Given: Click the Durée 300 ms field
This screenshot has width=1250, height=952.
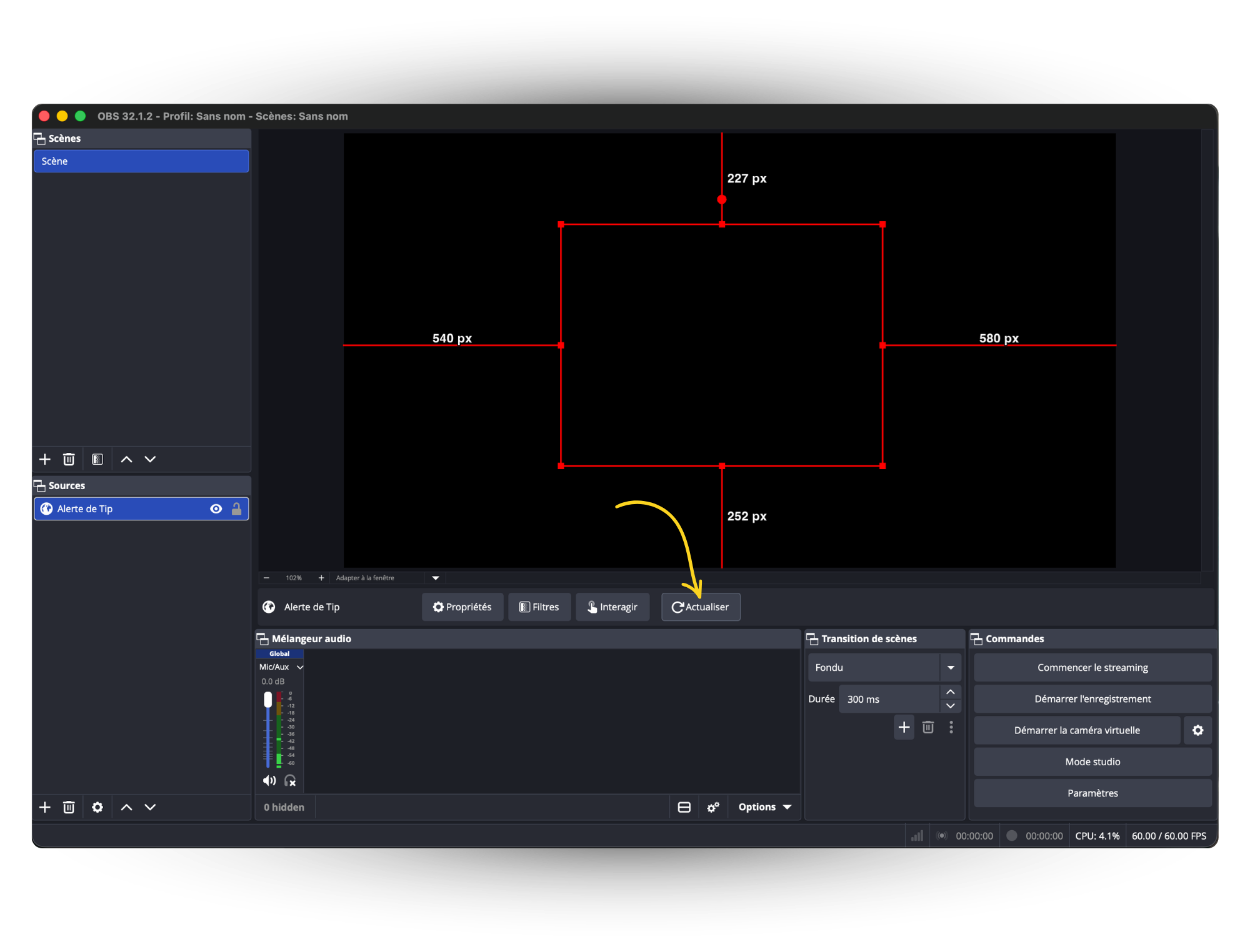Looking at the screenshot, I should (x=889, y=699).
